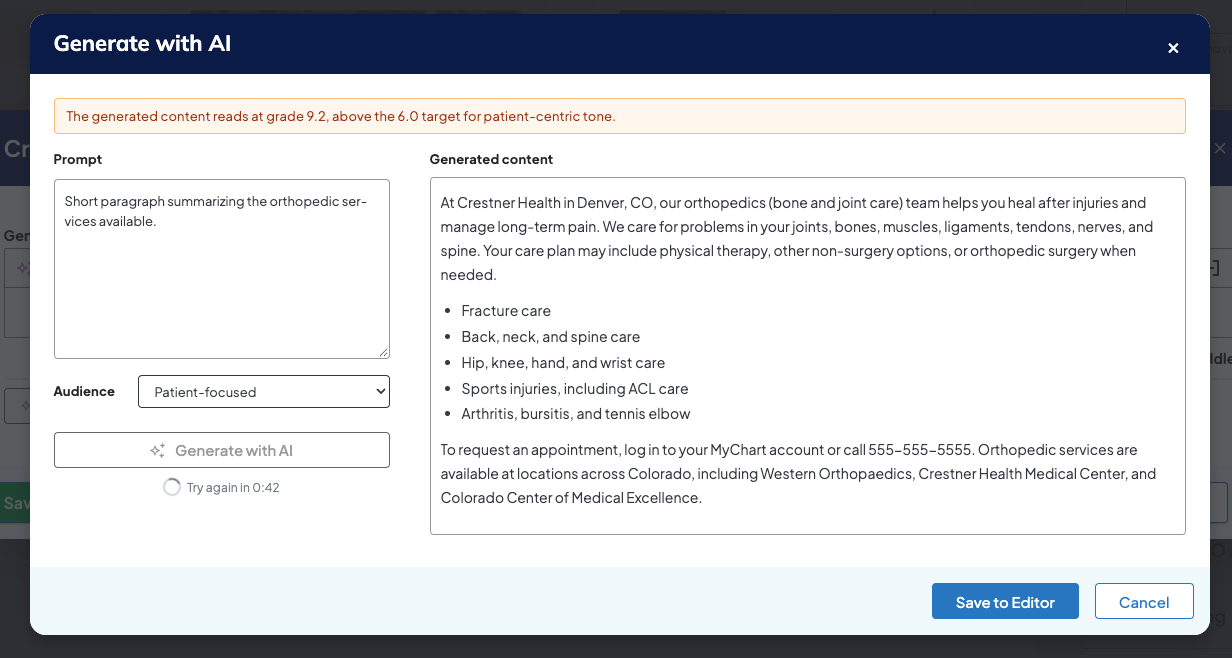
Task: Click the paragraph starting 'At Crestner Health'
Action: (x=797, y=239)
